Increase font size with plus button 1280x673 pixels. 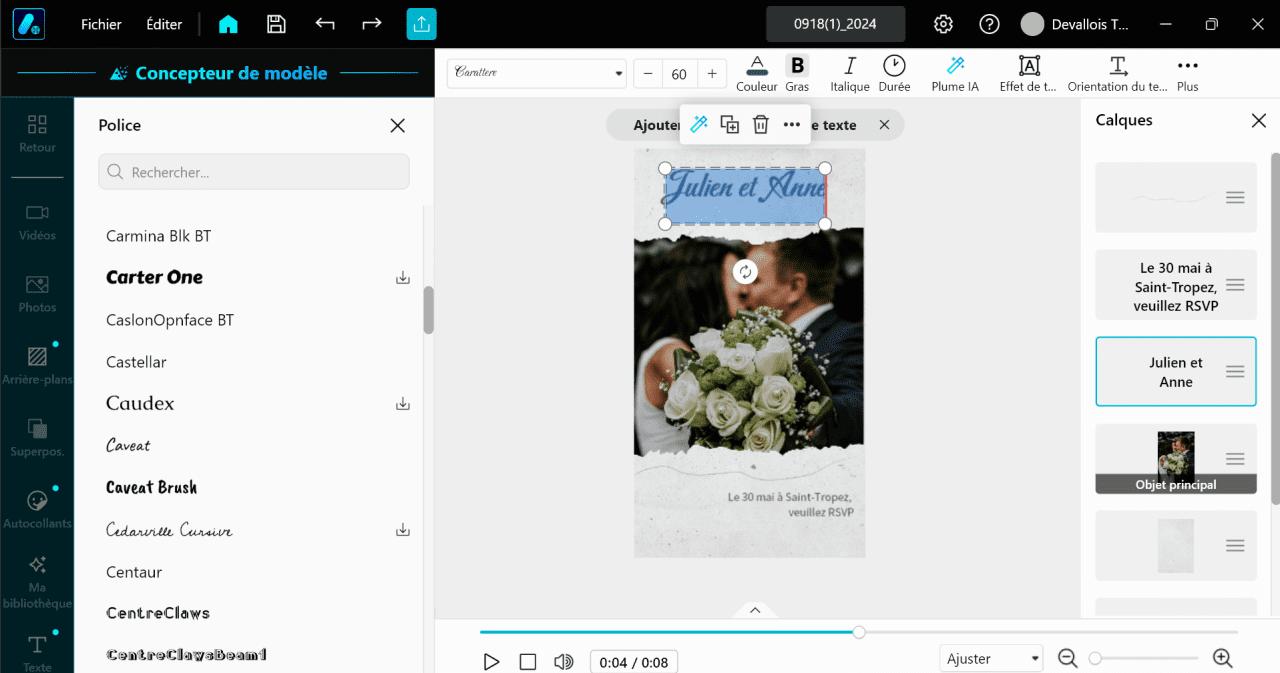[x=712, y=74]
